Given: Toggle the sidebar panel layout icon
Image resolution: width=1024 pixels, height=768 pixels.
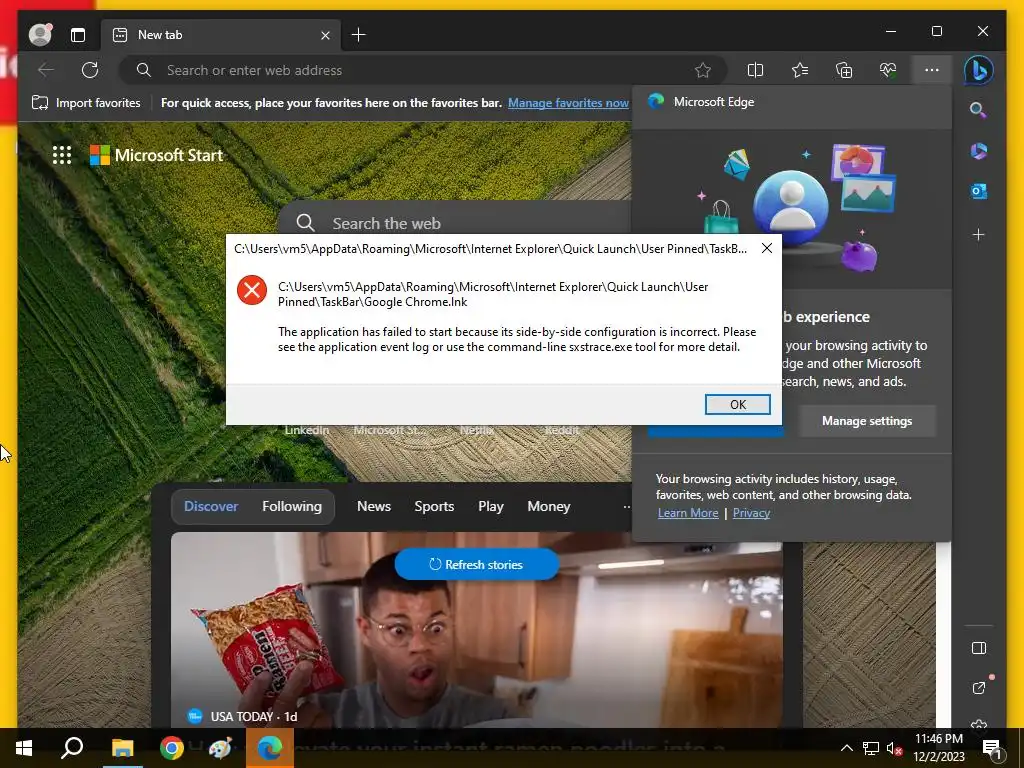Looking at the screenshot, I should pos(978,648).
